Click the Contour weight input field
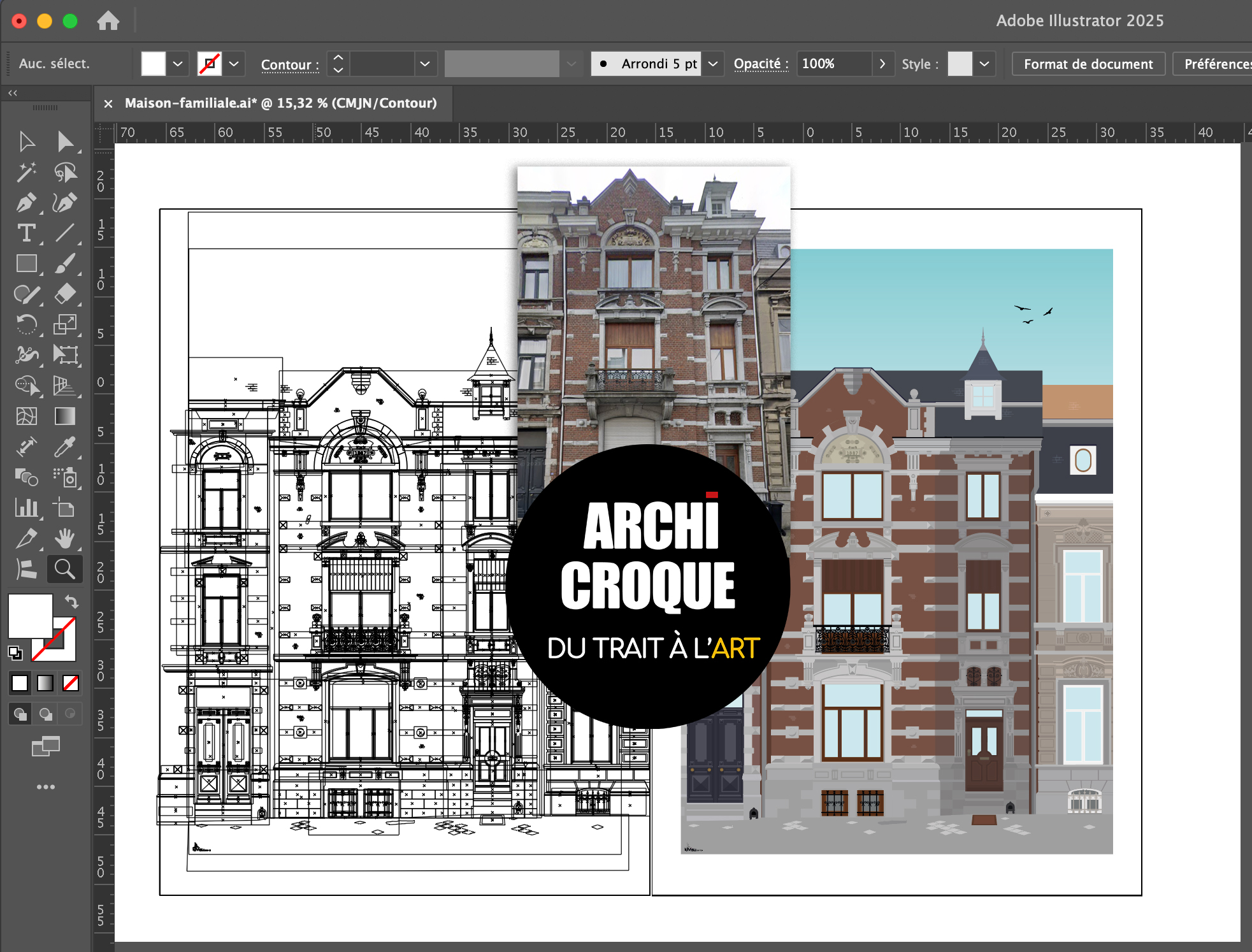 pyautogui.click(x=382, y=64)
